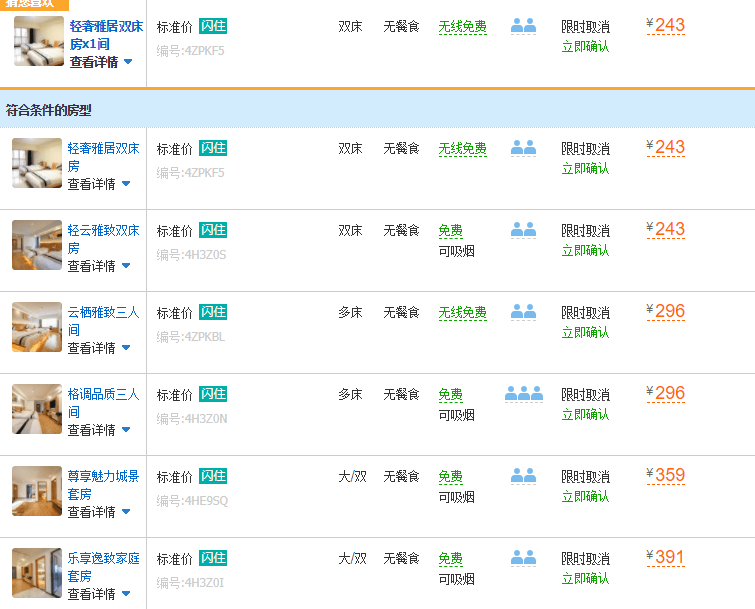
Task: View the 格调品质三人间 room photo thumbnail
Action: (37, 409)
